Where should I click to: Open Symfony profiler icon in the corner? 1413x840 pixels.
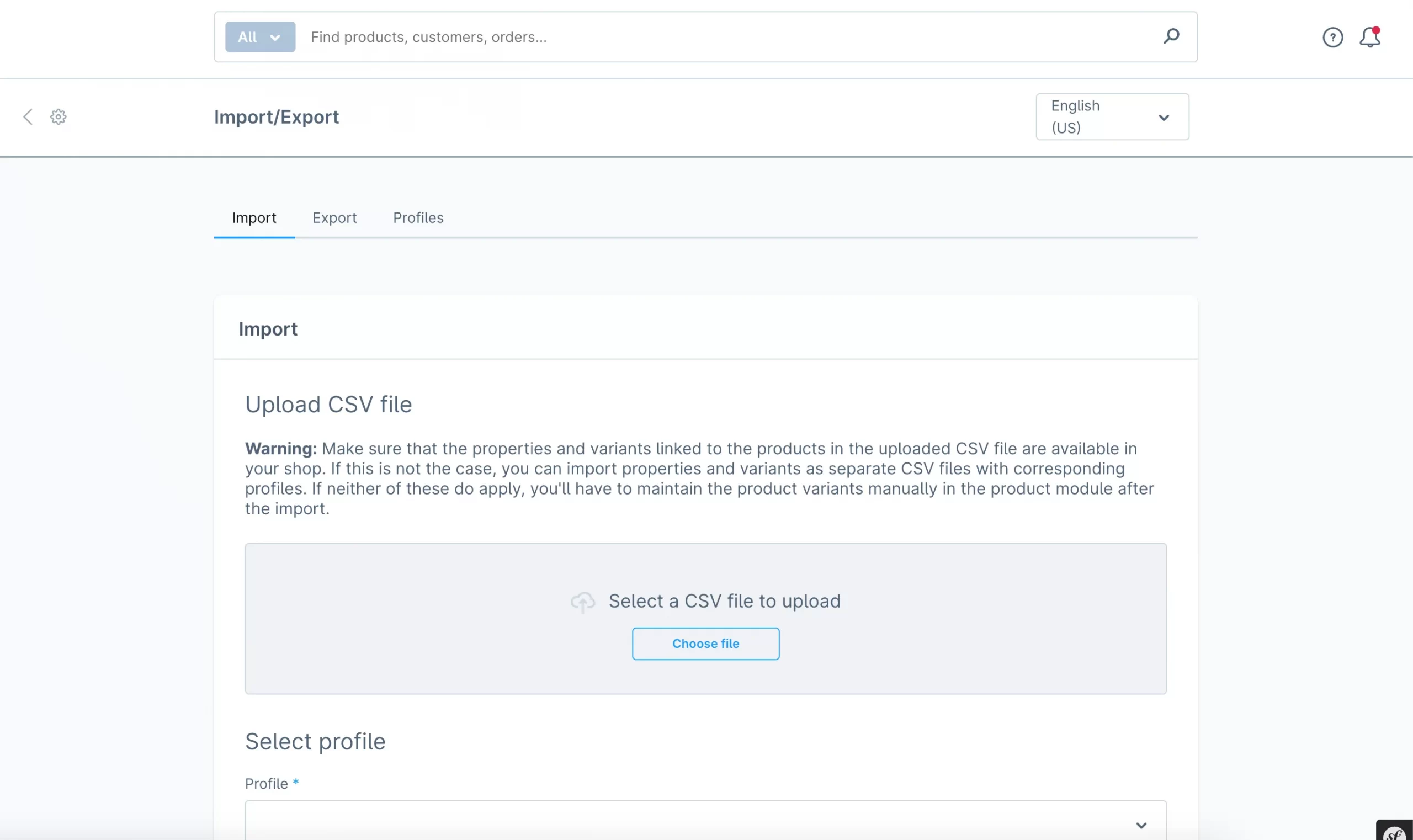(1394, 830)
